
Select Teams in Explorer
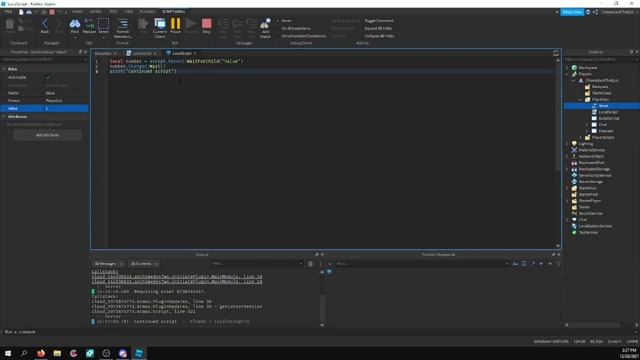coord(584,207)
